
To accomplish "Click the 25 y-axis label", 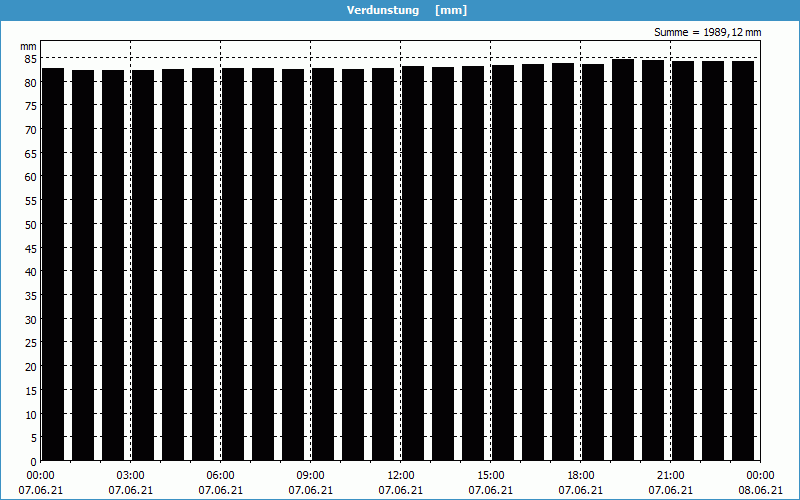I will [x=31, y=343].
